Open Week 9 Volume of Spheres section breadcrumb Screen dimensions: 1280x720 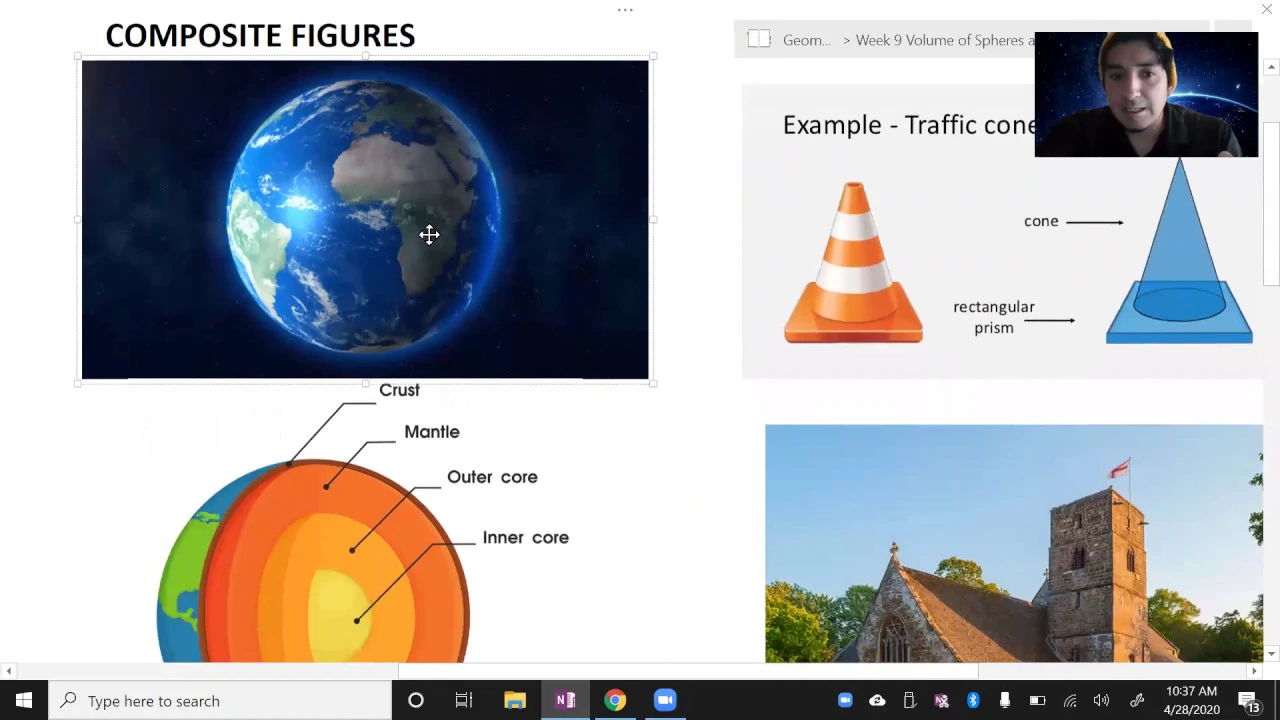pyautogui.click(x=945, y=40)
